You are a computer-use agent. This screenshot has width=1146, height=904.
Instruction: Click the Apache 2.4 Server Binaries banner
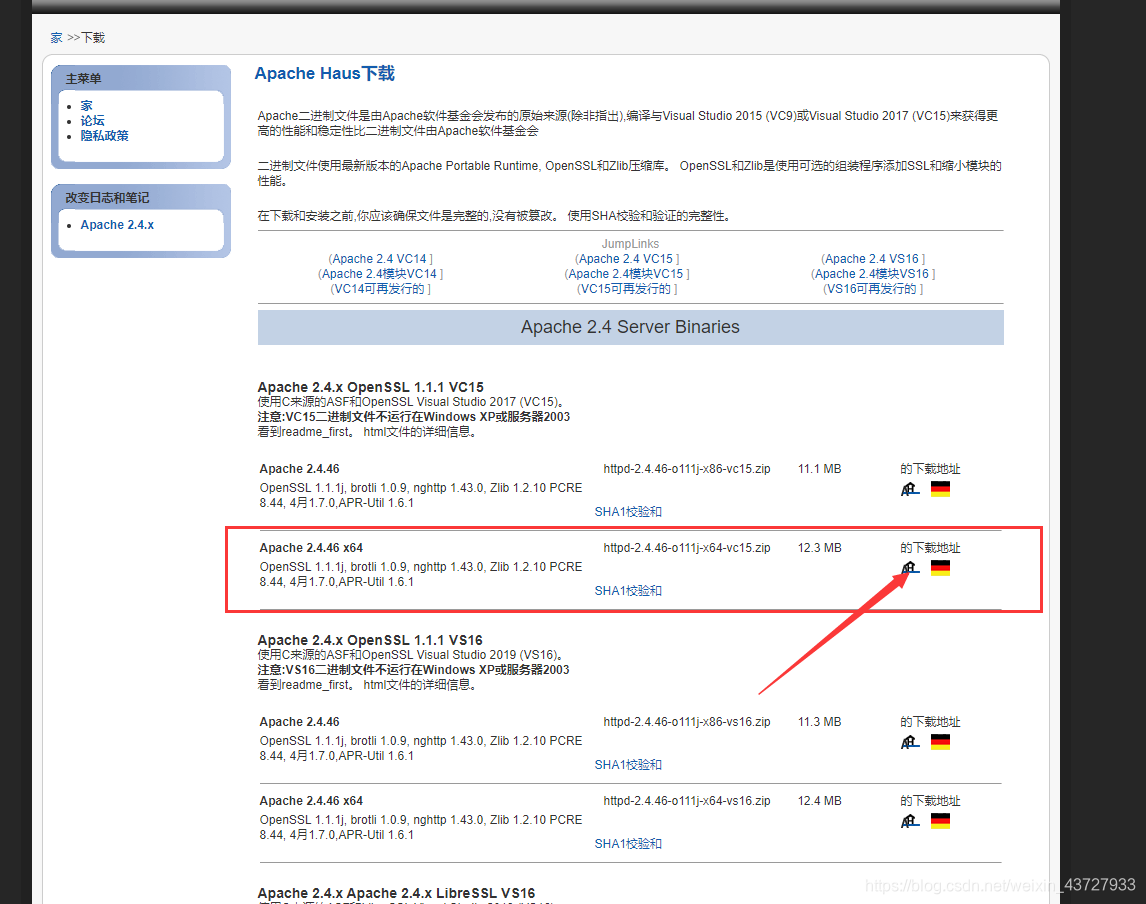click(630, 327)
